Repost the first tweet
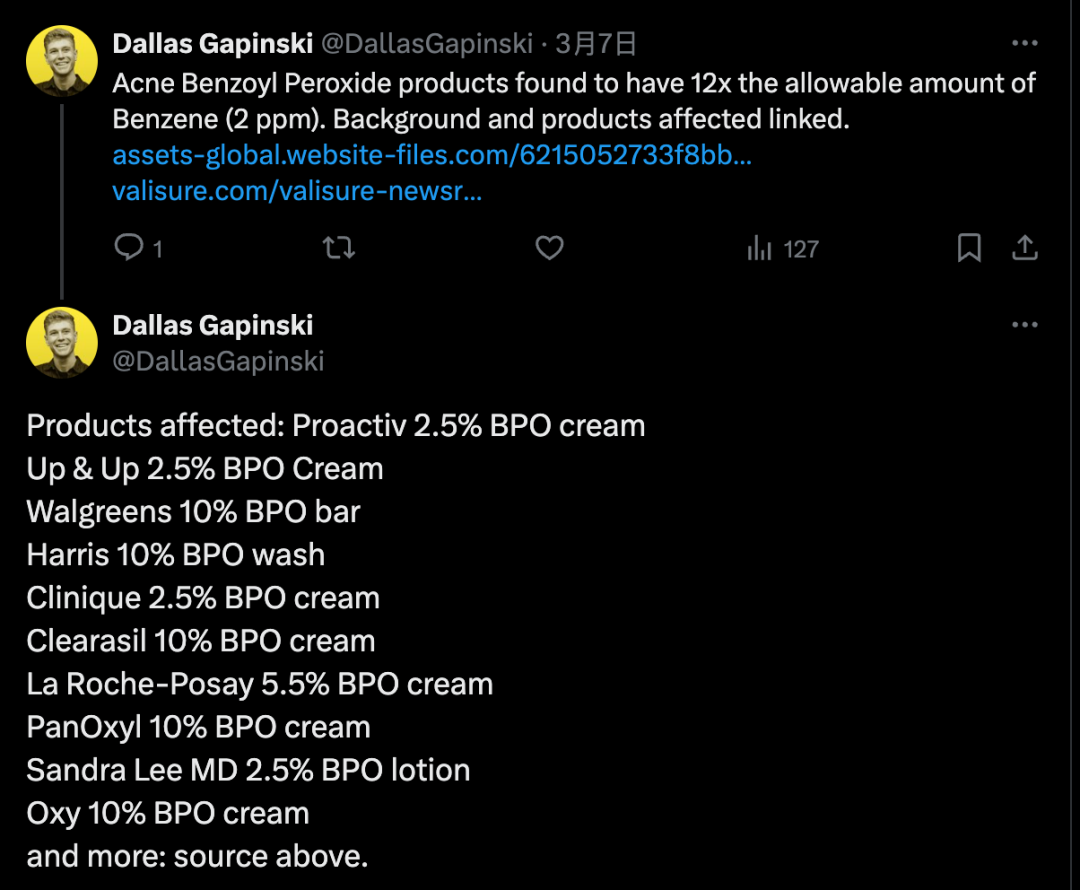 340,248
